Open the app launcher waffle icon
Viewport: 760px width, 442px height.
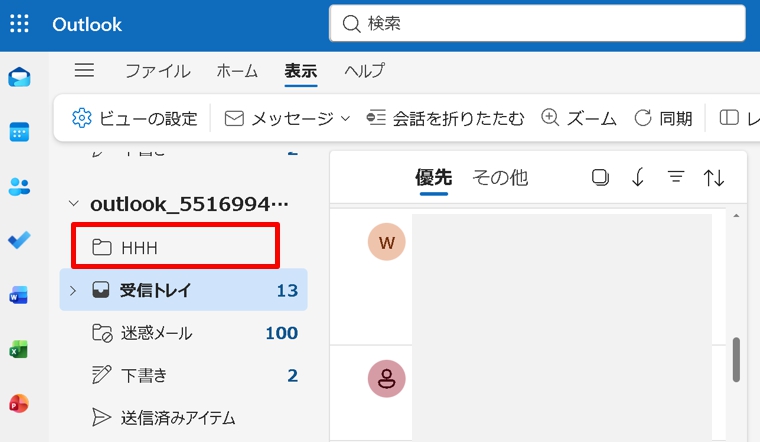coord(19,24)
